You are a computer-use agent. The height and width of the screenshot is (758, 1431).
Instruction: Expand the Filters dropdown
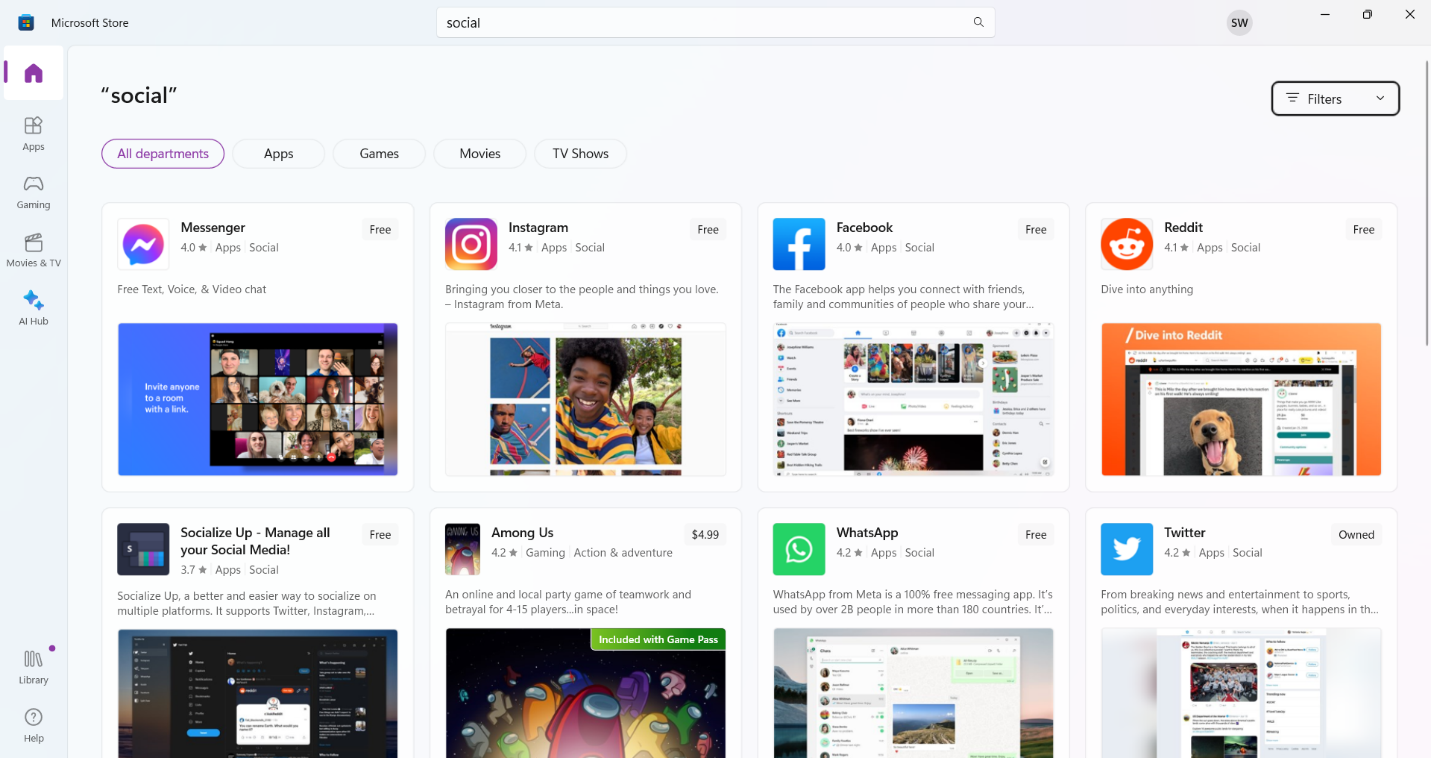[x=1335, y=98]
